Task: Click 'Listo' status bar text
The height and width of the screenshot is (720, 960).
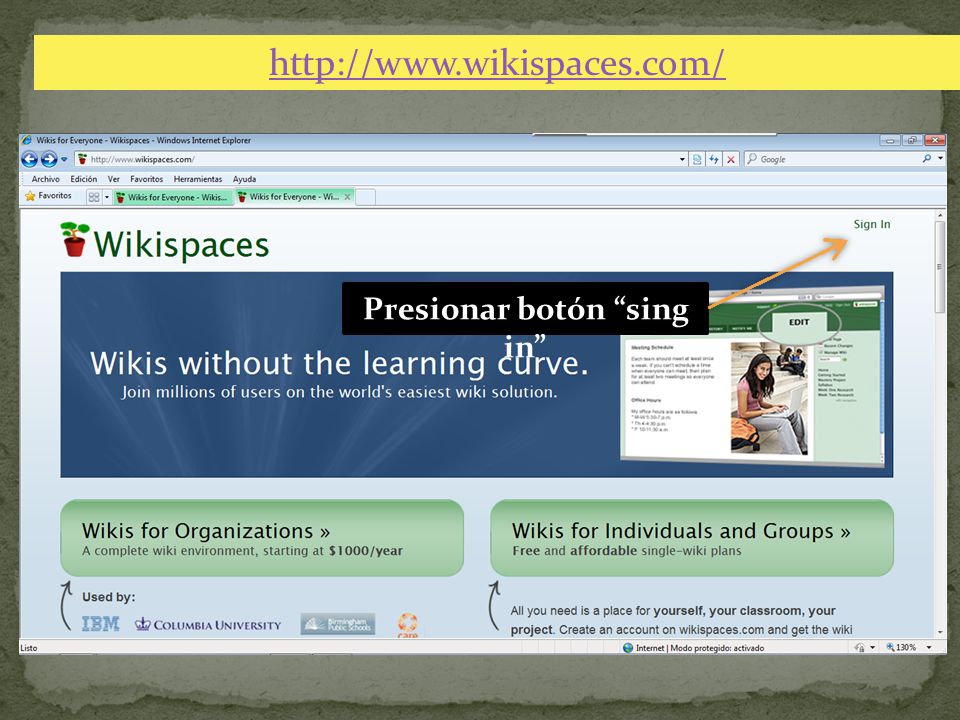Action: [29, 648]
